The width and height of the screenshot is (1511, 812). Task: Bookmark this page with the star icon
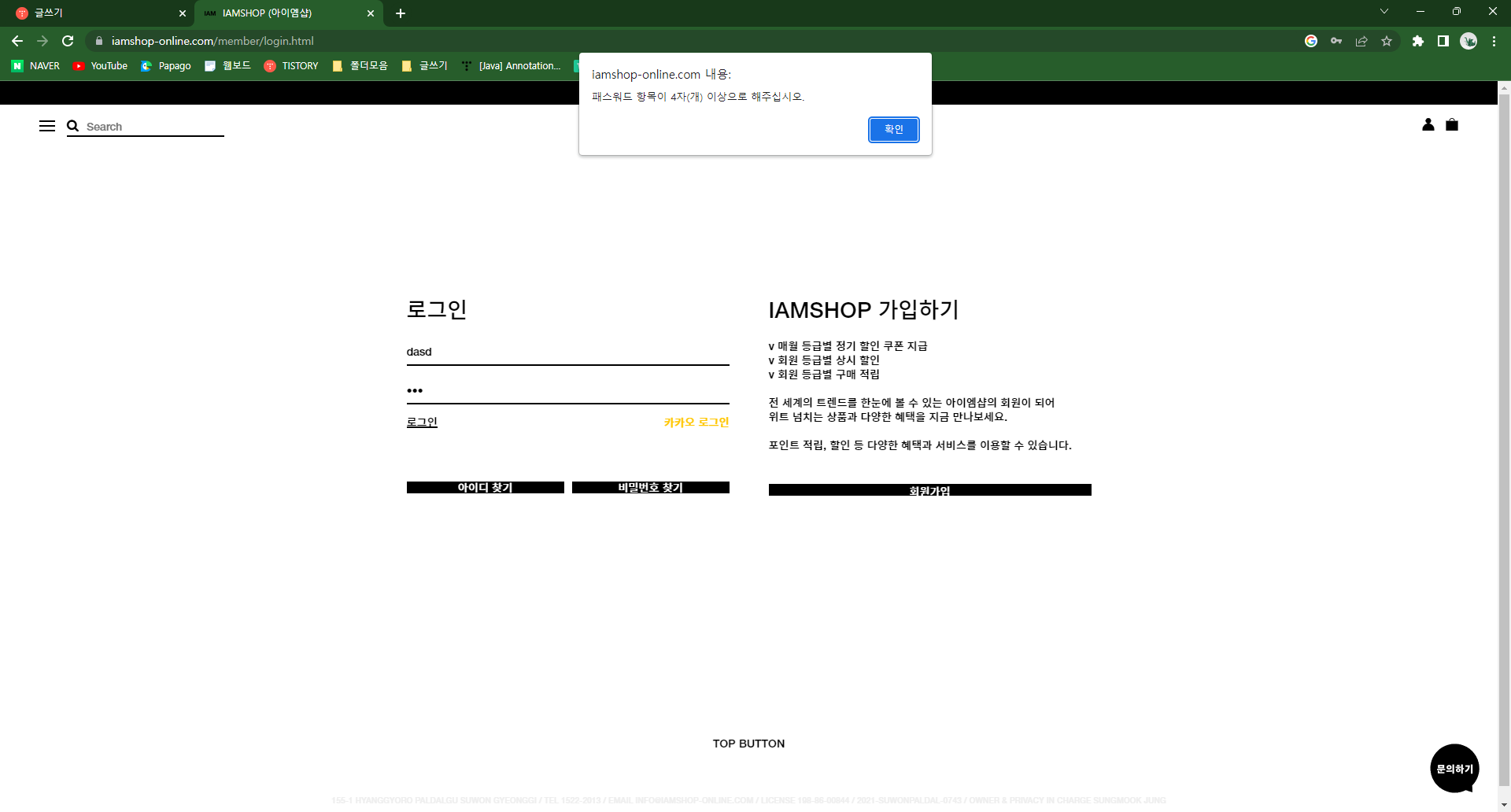click(x=1387, y=41)
